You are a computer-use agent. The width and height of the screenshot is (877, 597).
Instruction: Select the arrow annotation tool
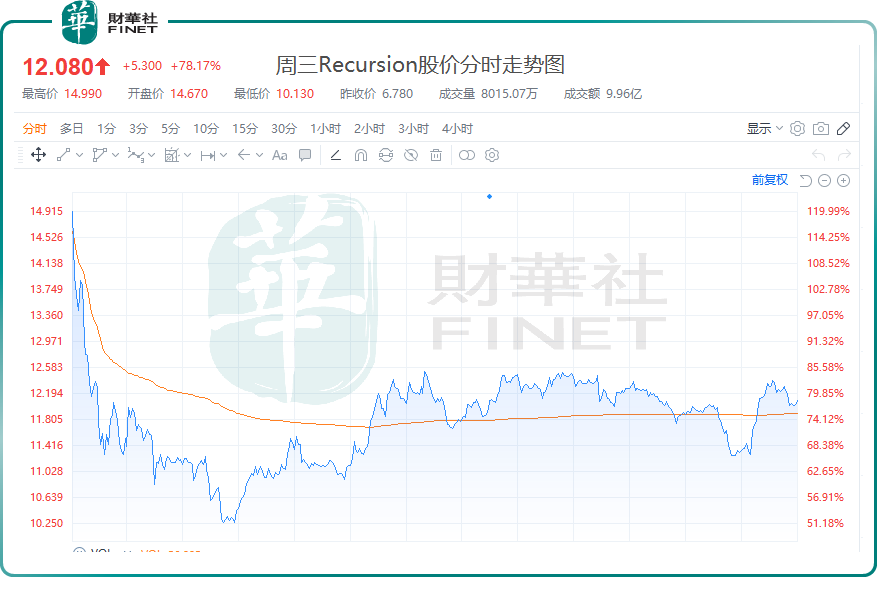coord(244,155)
